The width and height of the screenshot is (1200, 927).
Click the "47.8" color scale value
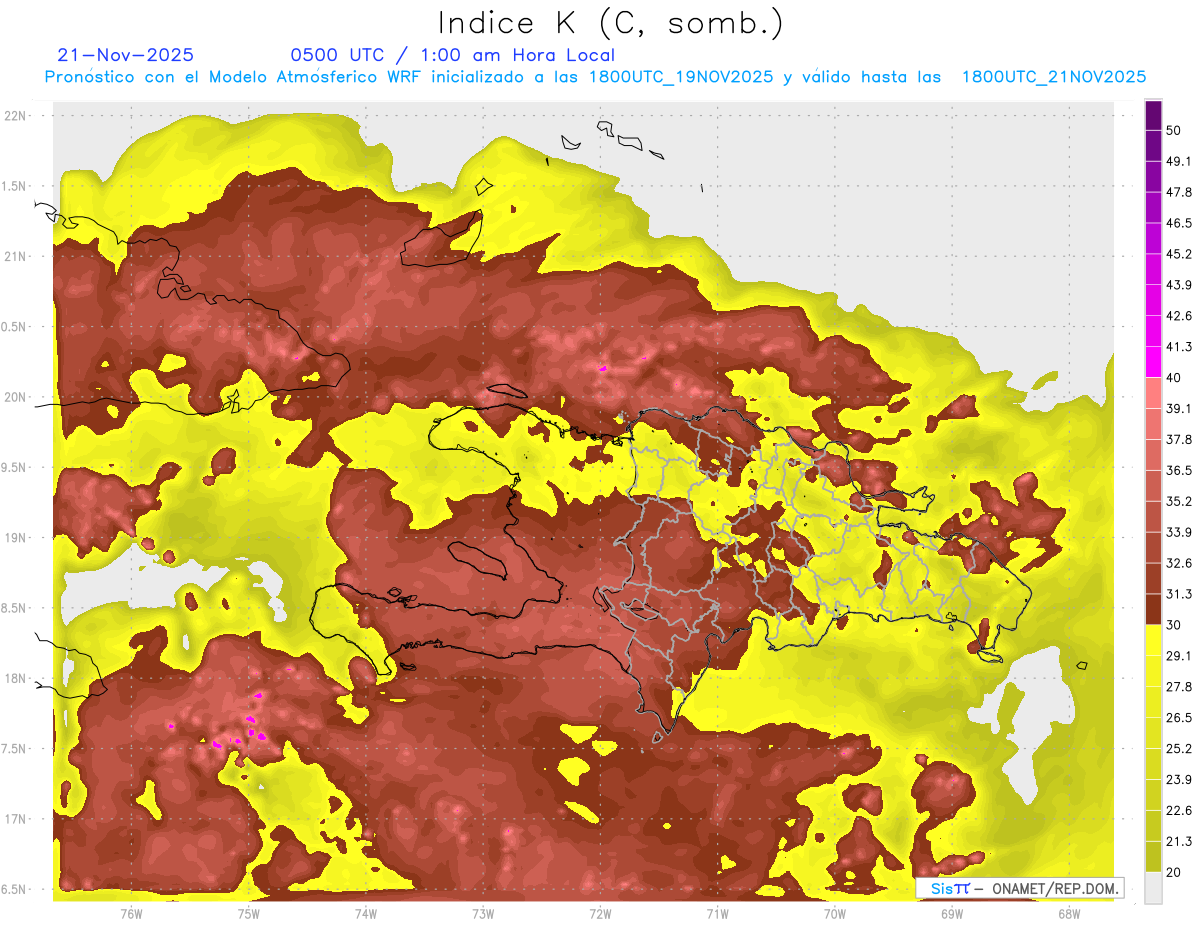(x=1179, y=192)
